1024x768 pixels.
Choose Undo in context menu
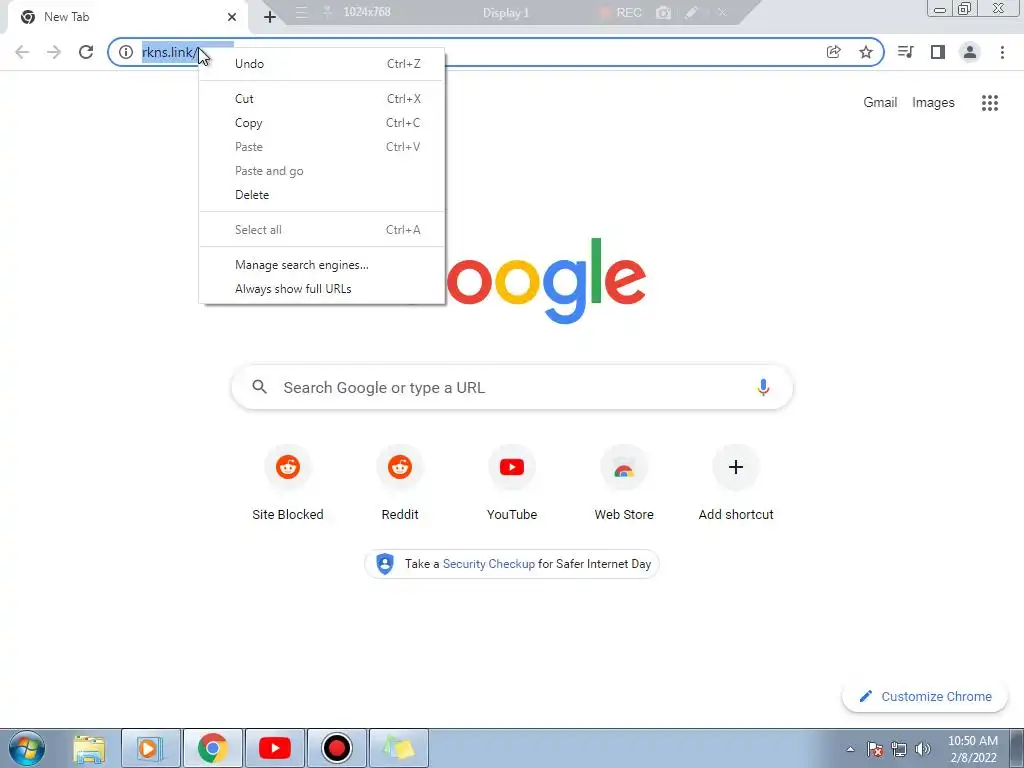(x=322, y=64)
